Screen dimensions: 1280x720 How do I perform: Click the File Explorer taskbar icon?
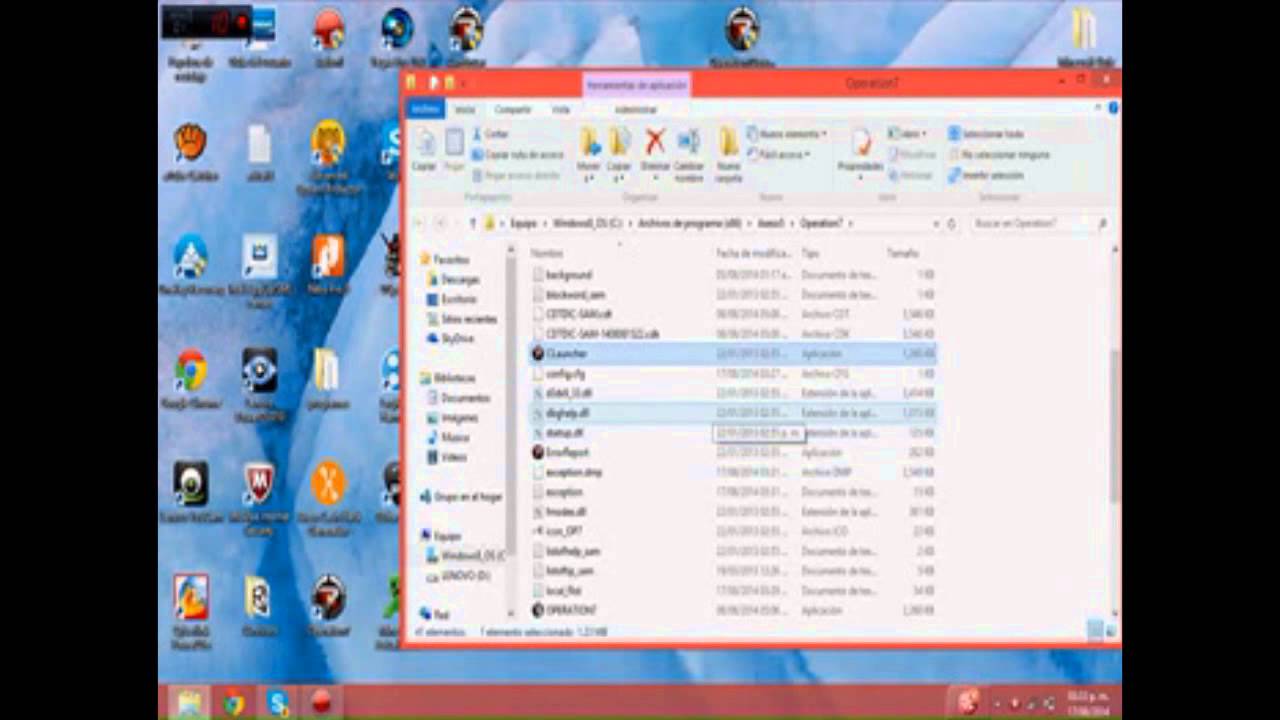click(x=189, y=702)
